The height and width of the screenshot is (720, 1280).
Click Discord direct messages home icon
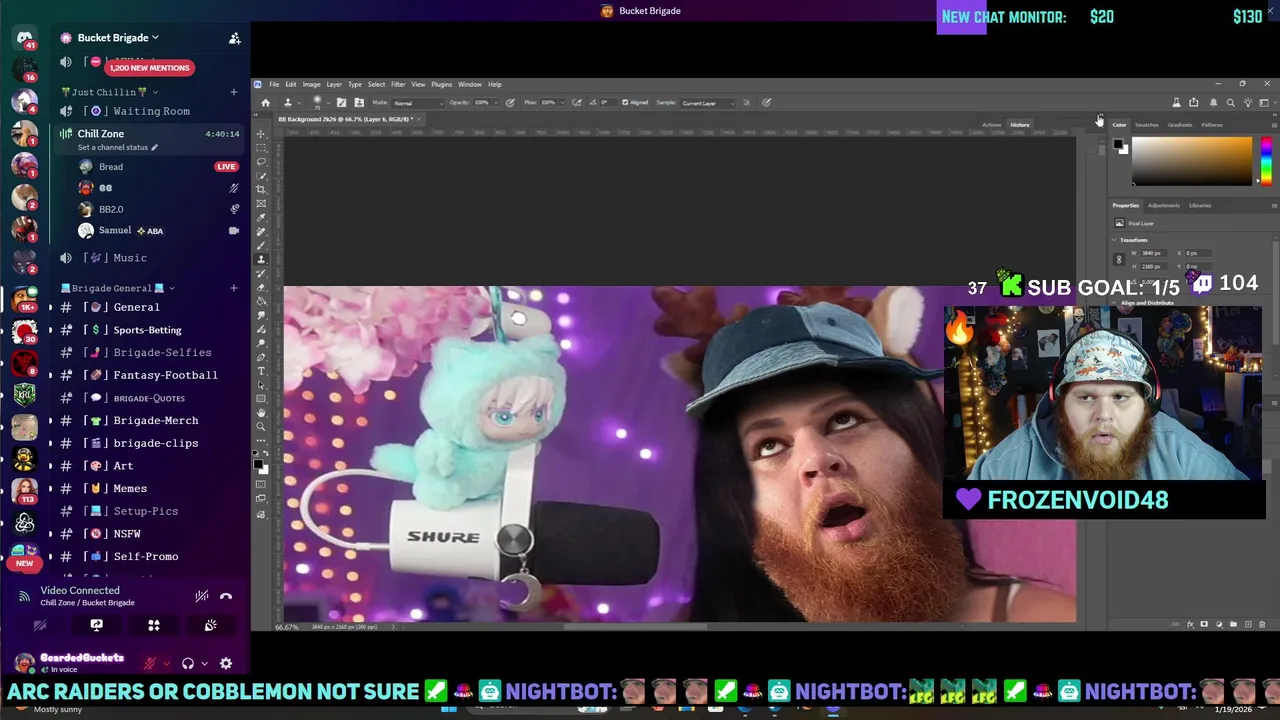(25, 39)
